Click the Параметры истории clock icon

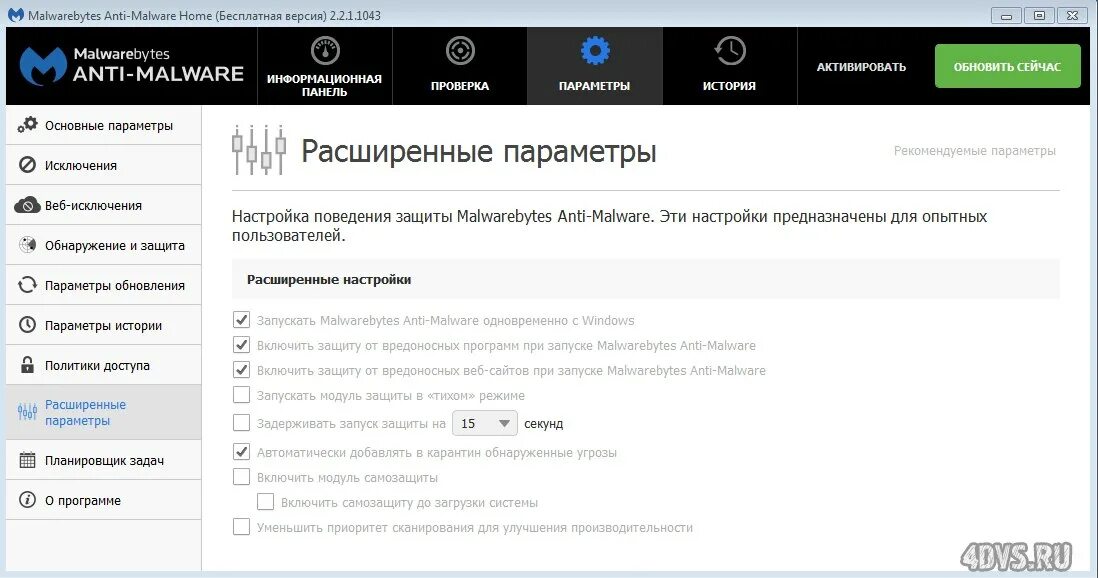point(27,324)
